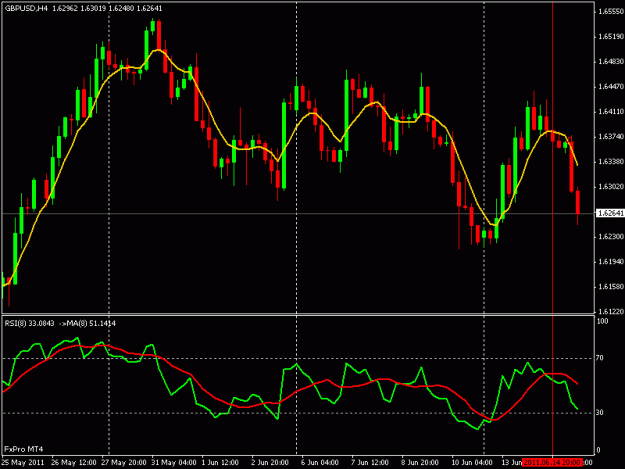This screenshot has height=469, width=625.
Task: Click the 1.63020 price axis label
Action: point(611,186)
